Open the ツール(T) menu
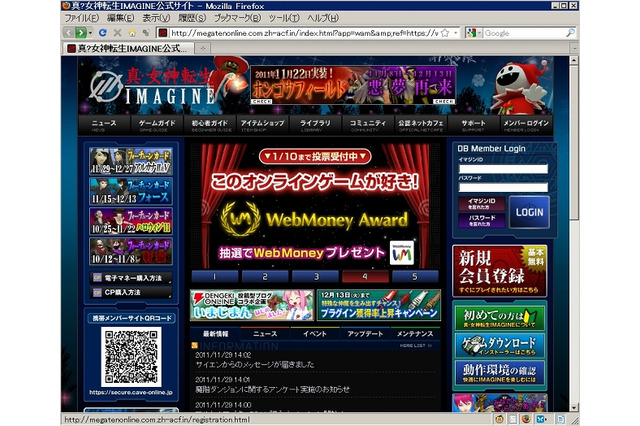 [x=284, y=18]
